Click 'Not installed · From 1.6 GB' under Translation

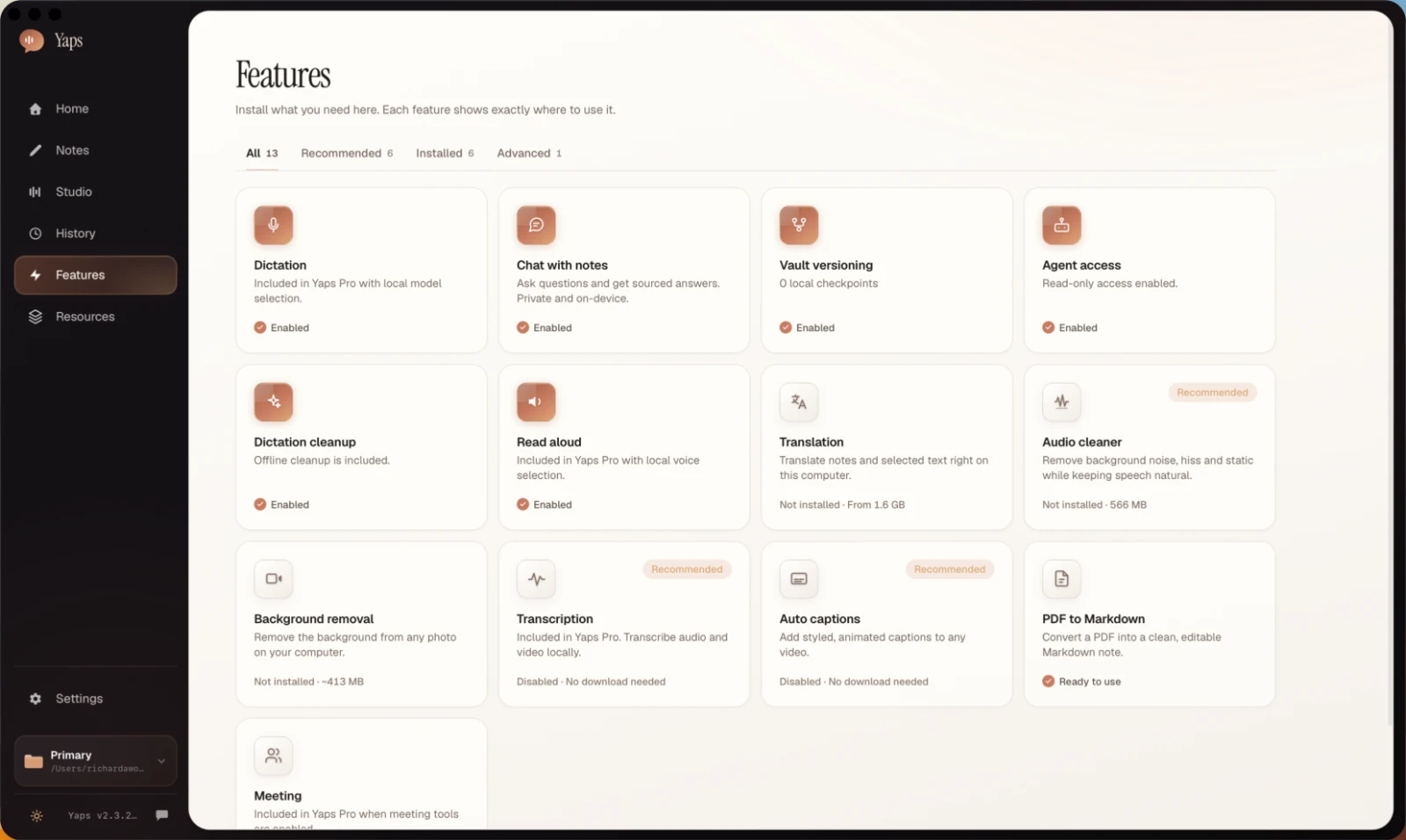click(x=842, y=504)
